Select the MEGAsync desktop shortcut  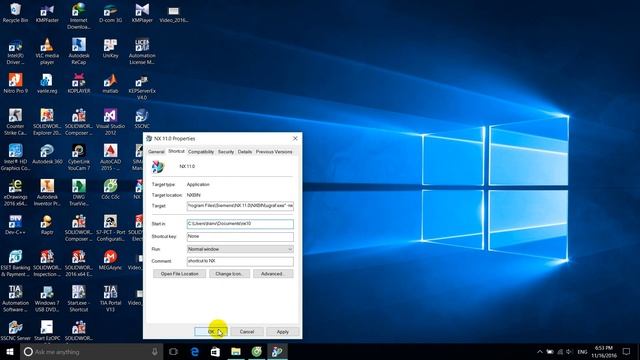[x=110, y=260]
